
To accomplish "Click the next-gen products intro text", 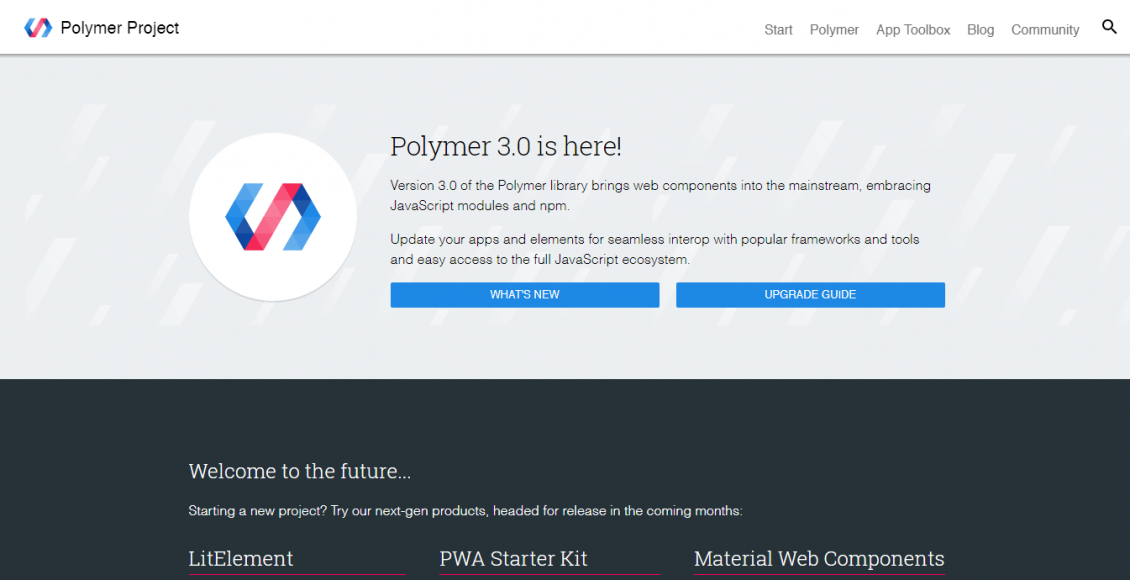I will (463, 510).
